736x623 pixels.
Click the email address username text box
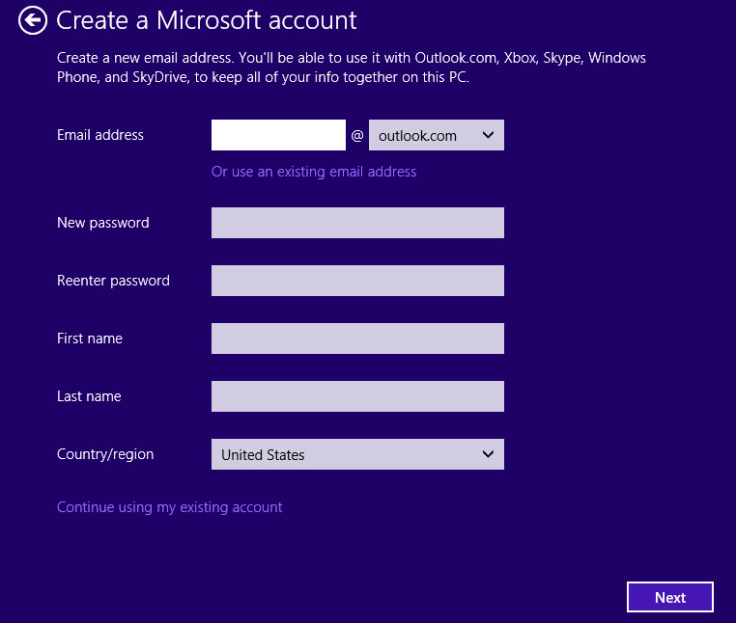pyautogui.click(x=278, y=135)
